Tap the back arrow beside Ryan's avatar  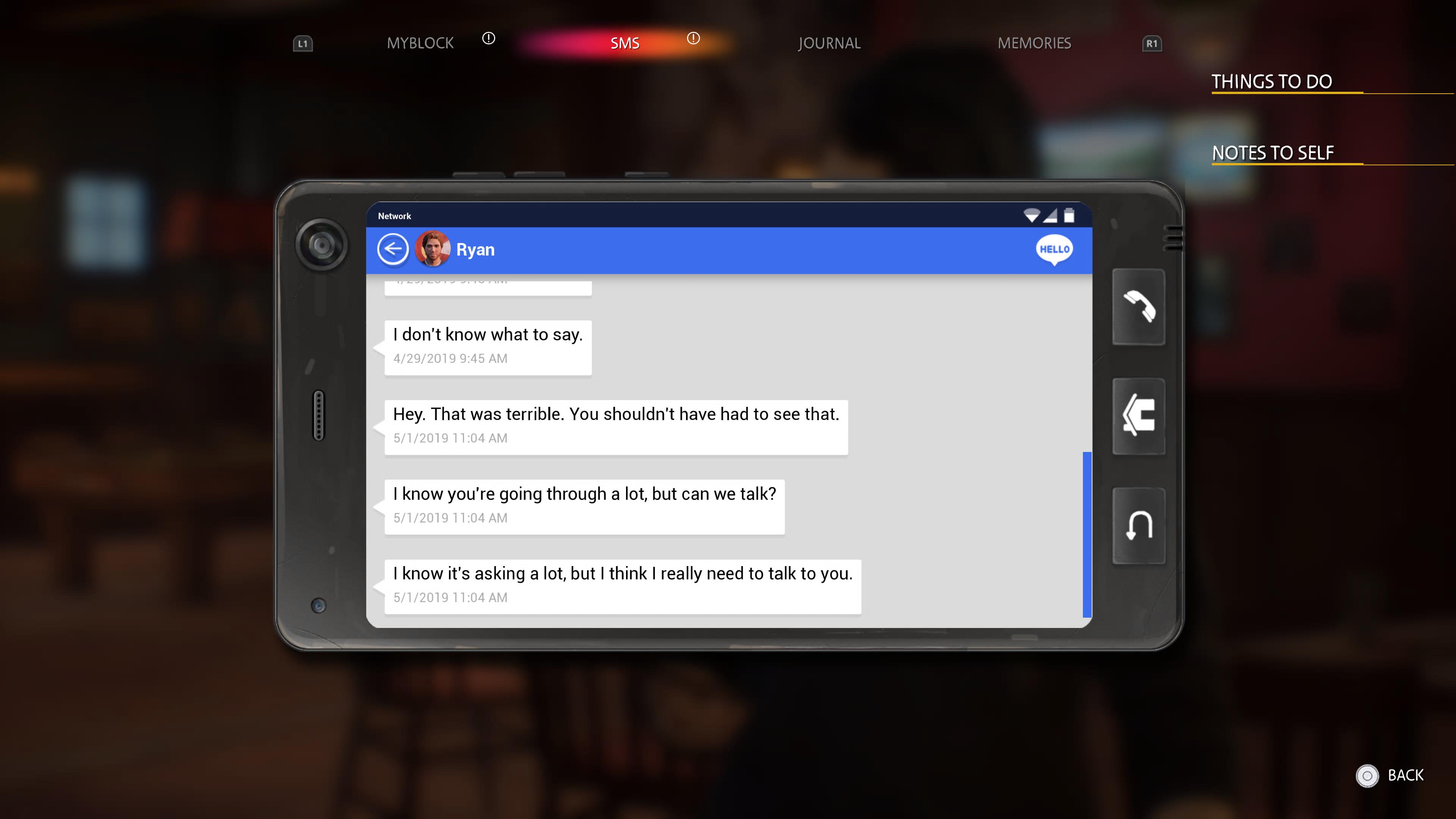coord(392,249)
